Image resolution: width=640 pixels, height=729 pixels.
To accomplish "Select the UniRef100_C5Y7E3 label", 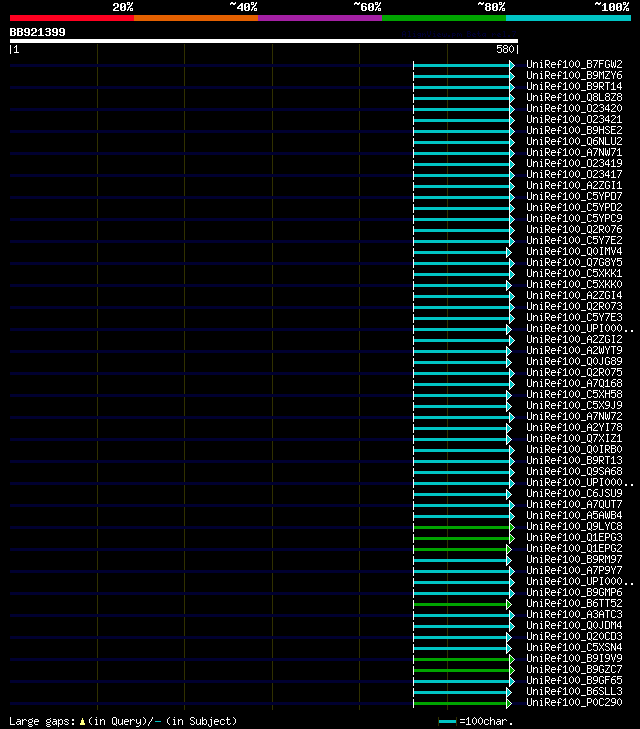I will click(574, 318).
